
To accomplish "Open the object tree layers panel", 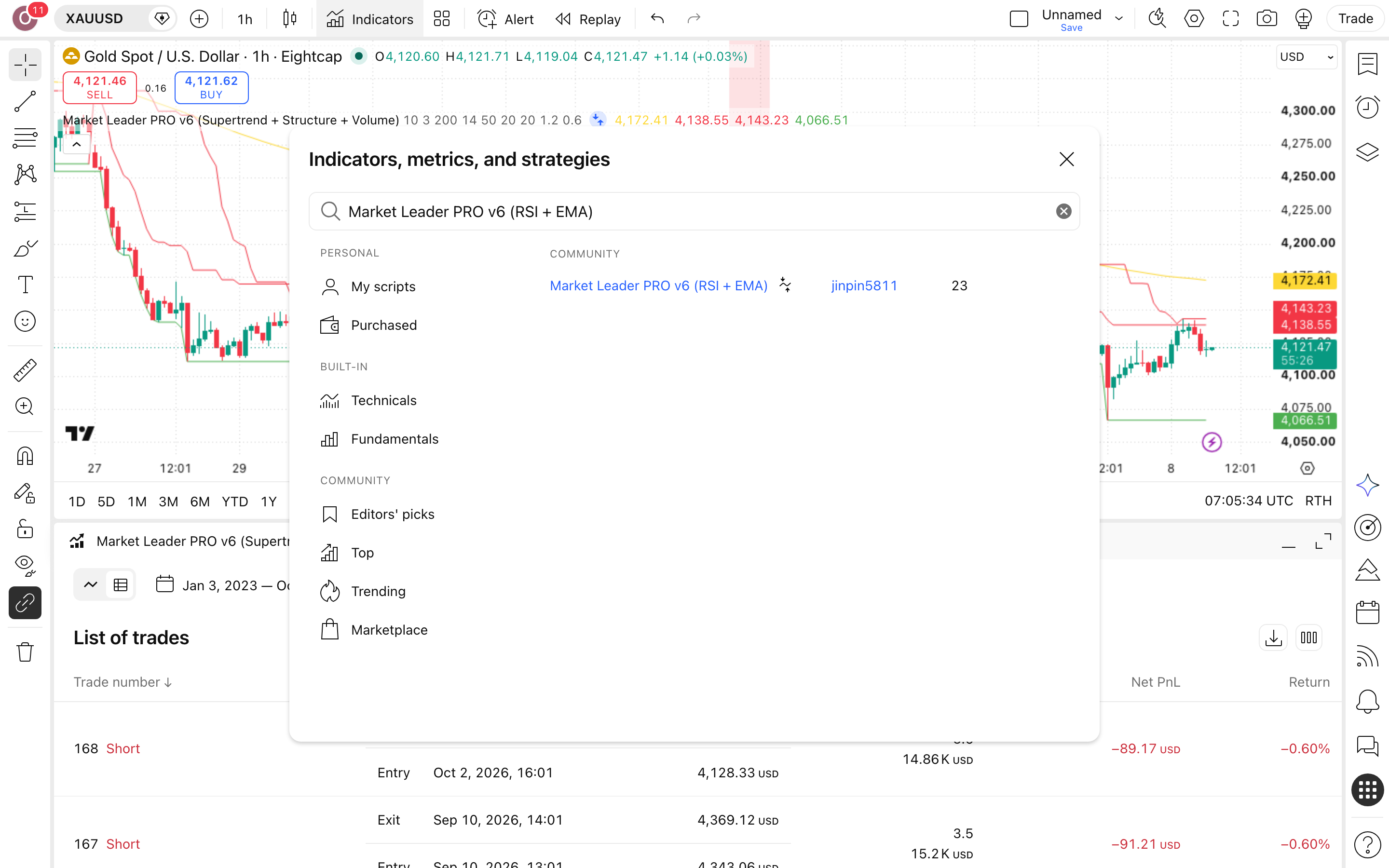I will (x=1367, y=152).
